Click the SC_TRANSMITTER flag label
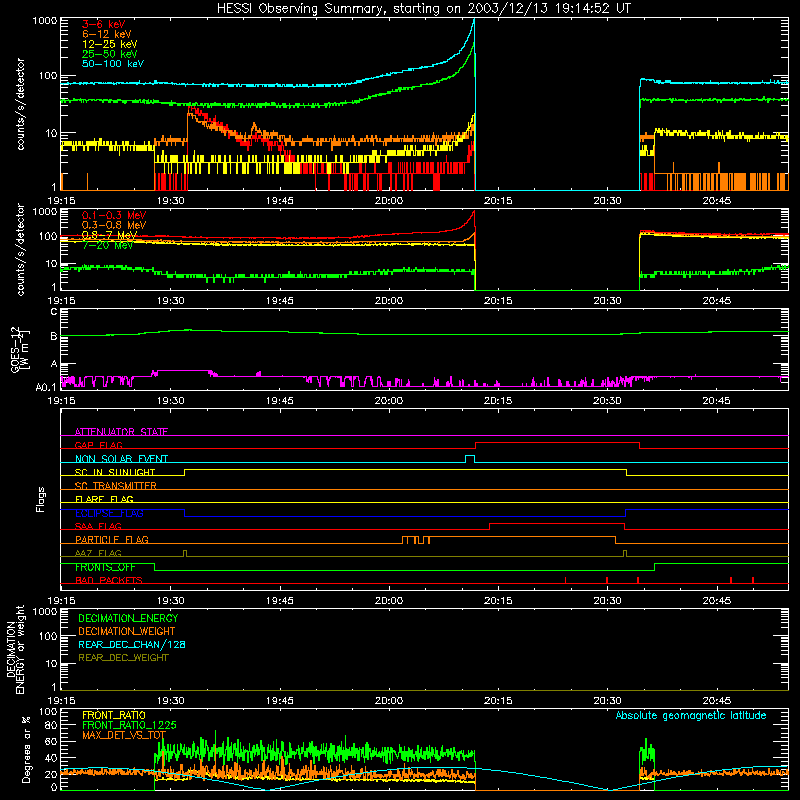 point(116,486)
